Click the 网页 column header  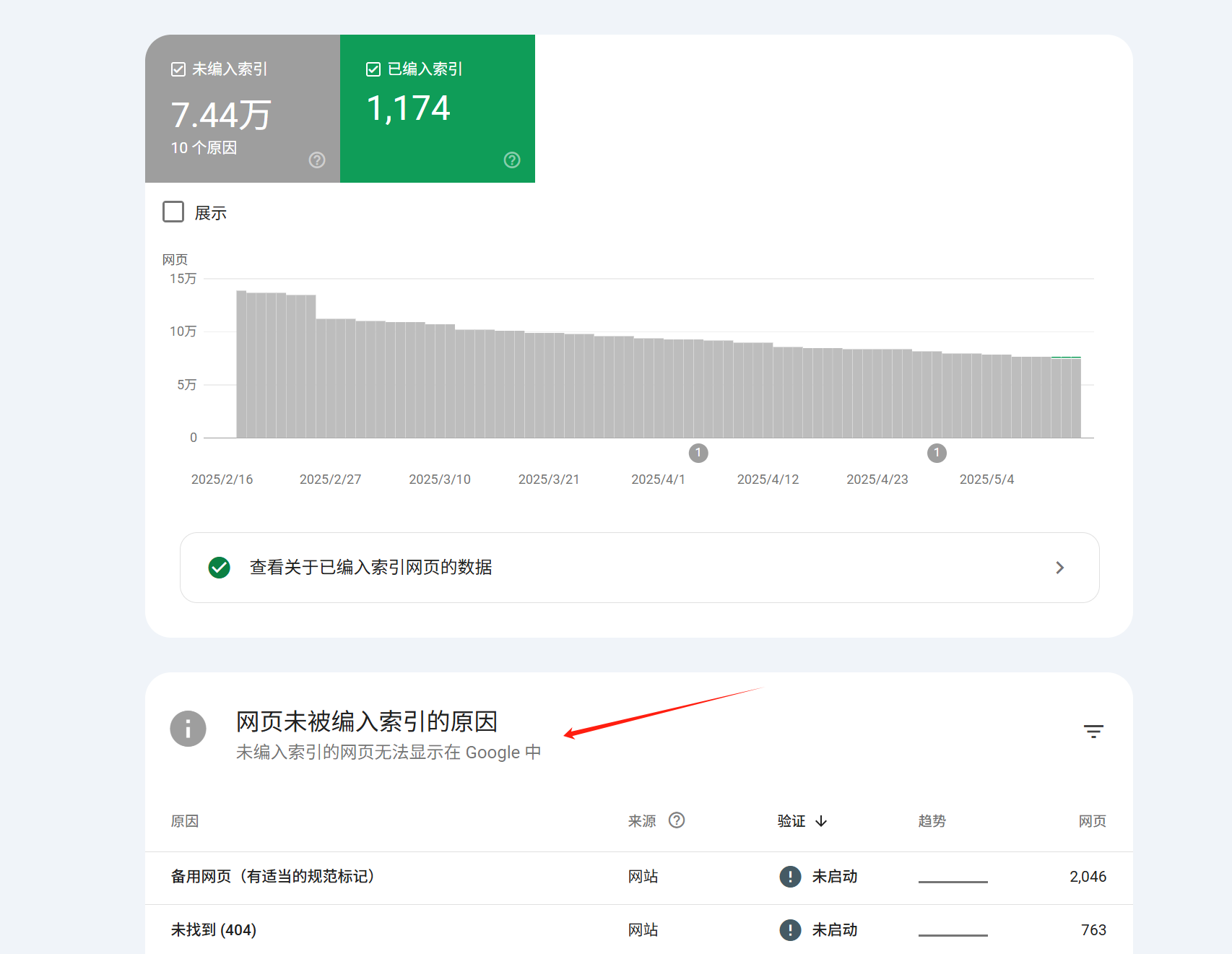point(1092,821)
